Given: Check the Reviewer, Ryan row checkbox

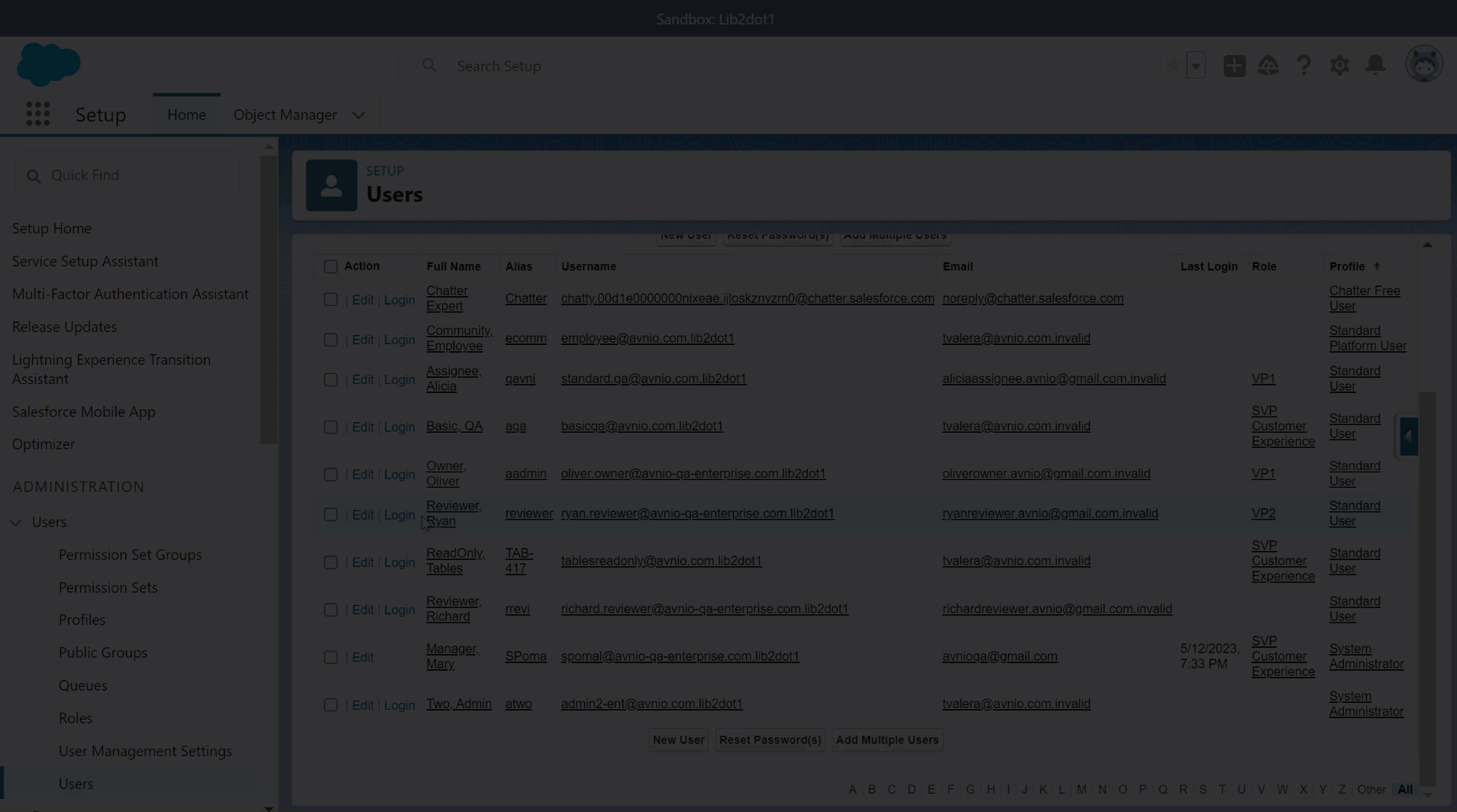Looking at the screenshot, I should [x=331, y=514].
